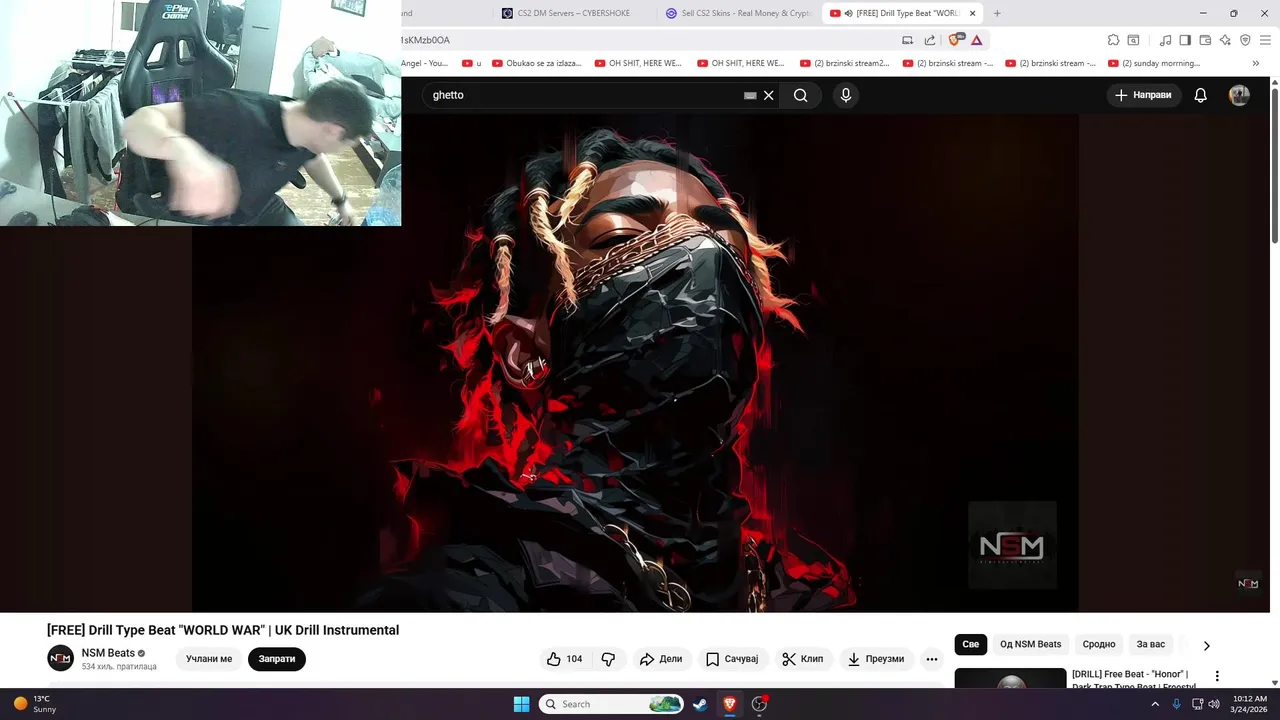This screenshot has height=720, width=1280.
Task: Toggle the browser sidebar panel icon
Action: 1185,40
